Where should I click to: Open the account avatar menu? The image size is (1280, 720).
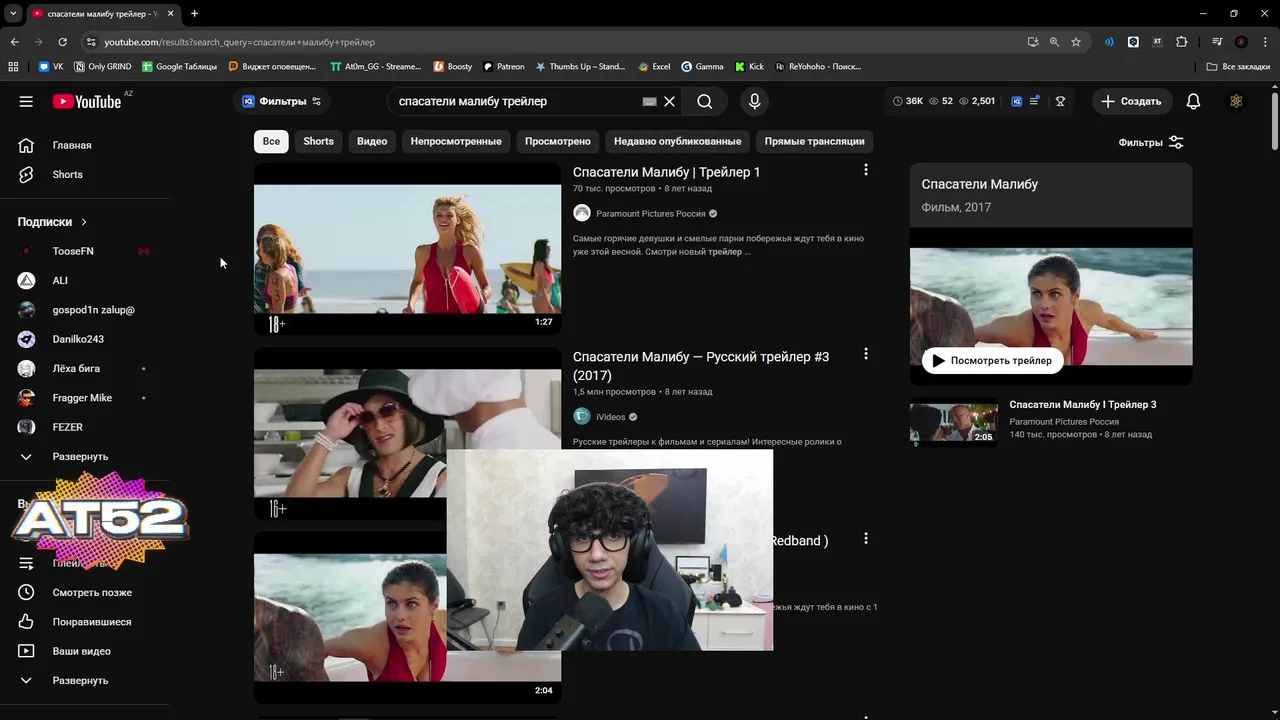[x=1237, y=101]
